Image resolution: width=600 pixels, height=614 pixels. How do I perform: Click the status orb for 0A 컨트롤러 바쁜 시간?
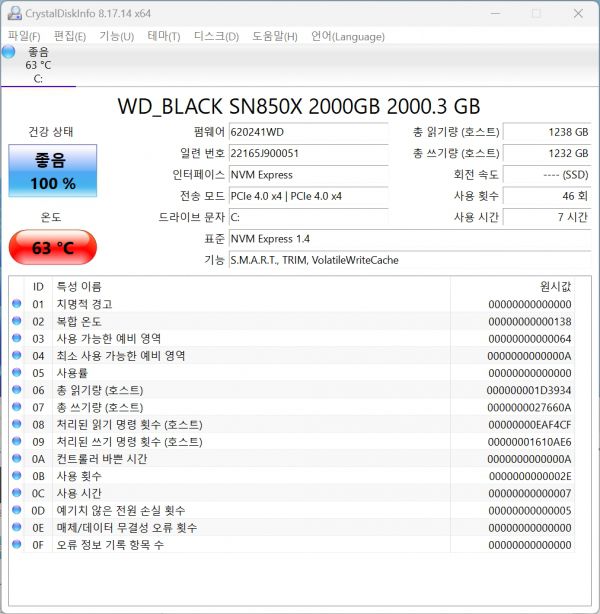pyautogui.click(x=16, y=458)
